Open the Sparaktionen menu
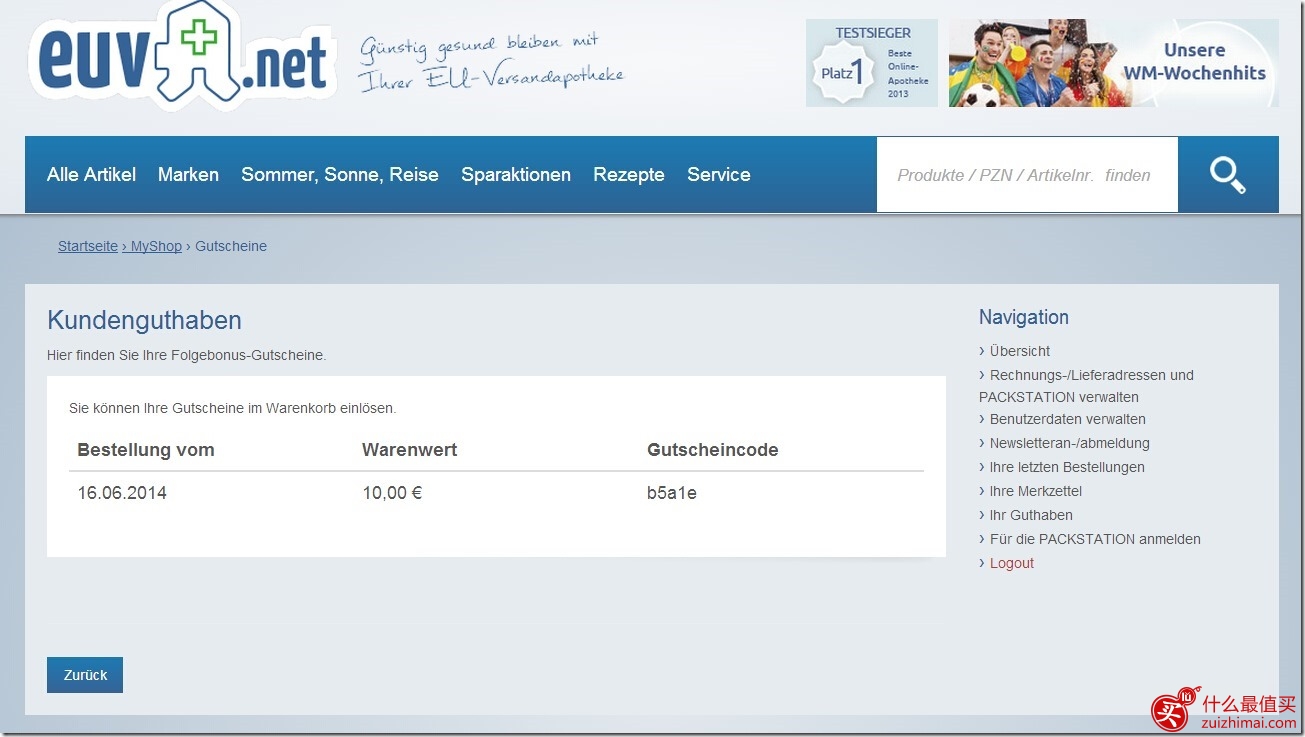Viewport: 1305px width, 737px height. point(516,175)
